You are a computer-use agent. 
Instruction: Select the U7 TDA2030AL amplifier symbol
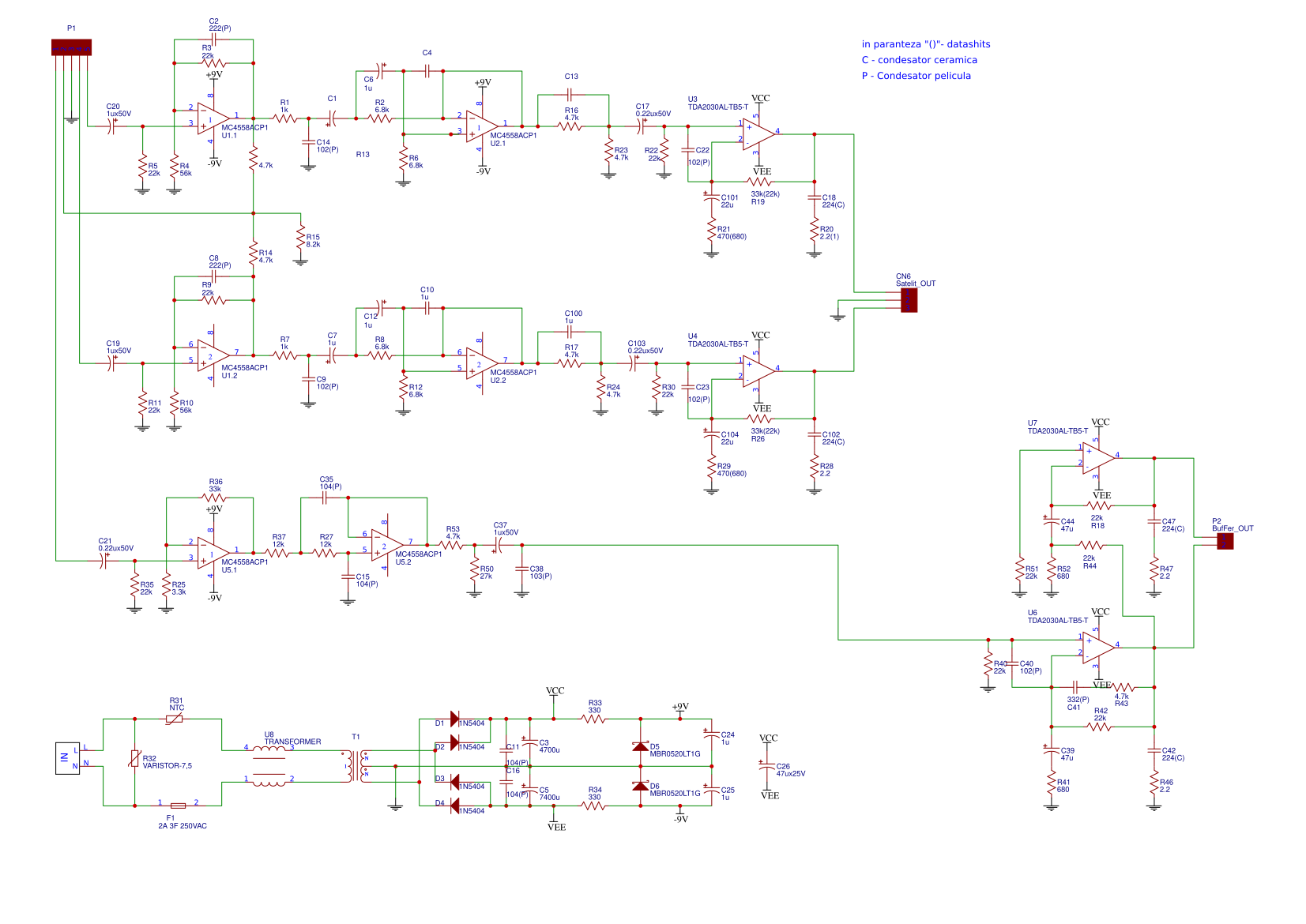(1097, 458)
